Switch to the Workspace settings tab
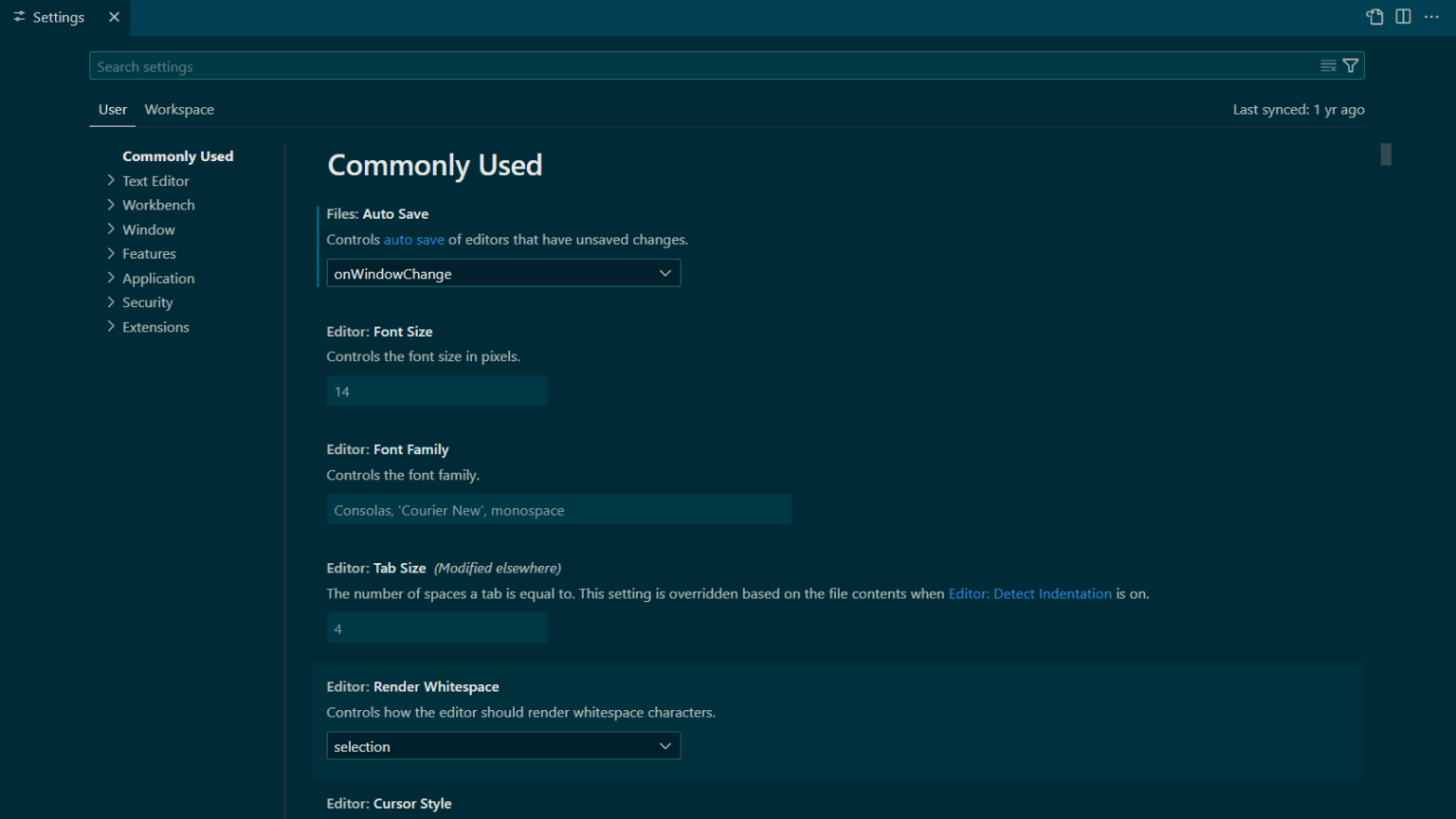 179,109
